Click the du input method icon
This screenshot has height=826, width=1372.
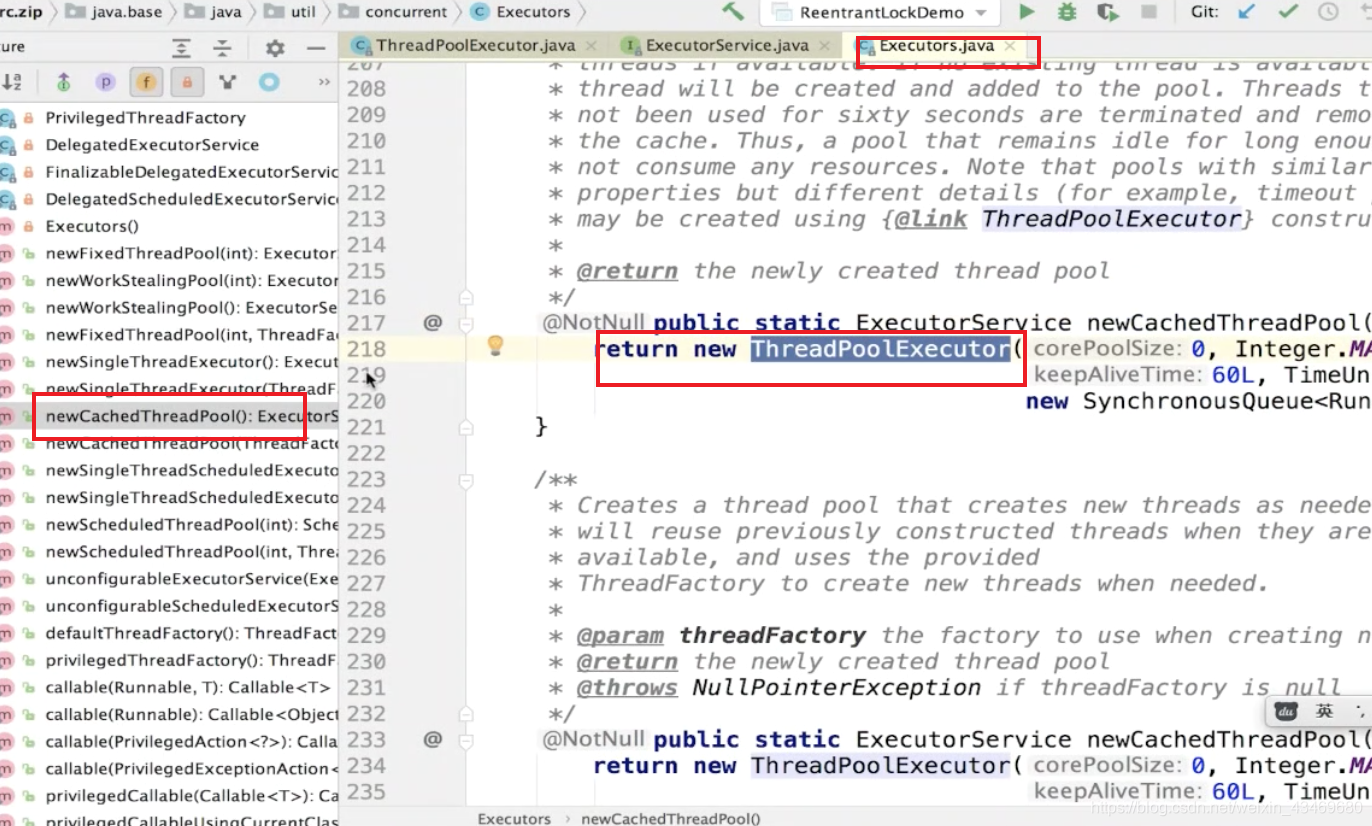(x=1287, y=711)
